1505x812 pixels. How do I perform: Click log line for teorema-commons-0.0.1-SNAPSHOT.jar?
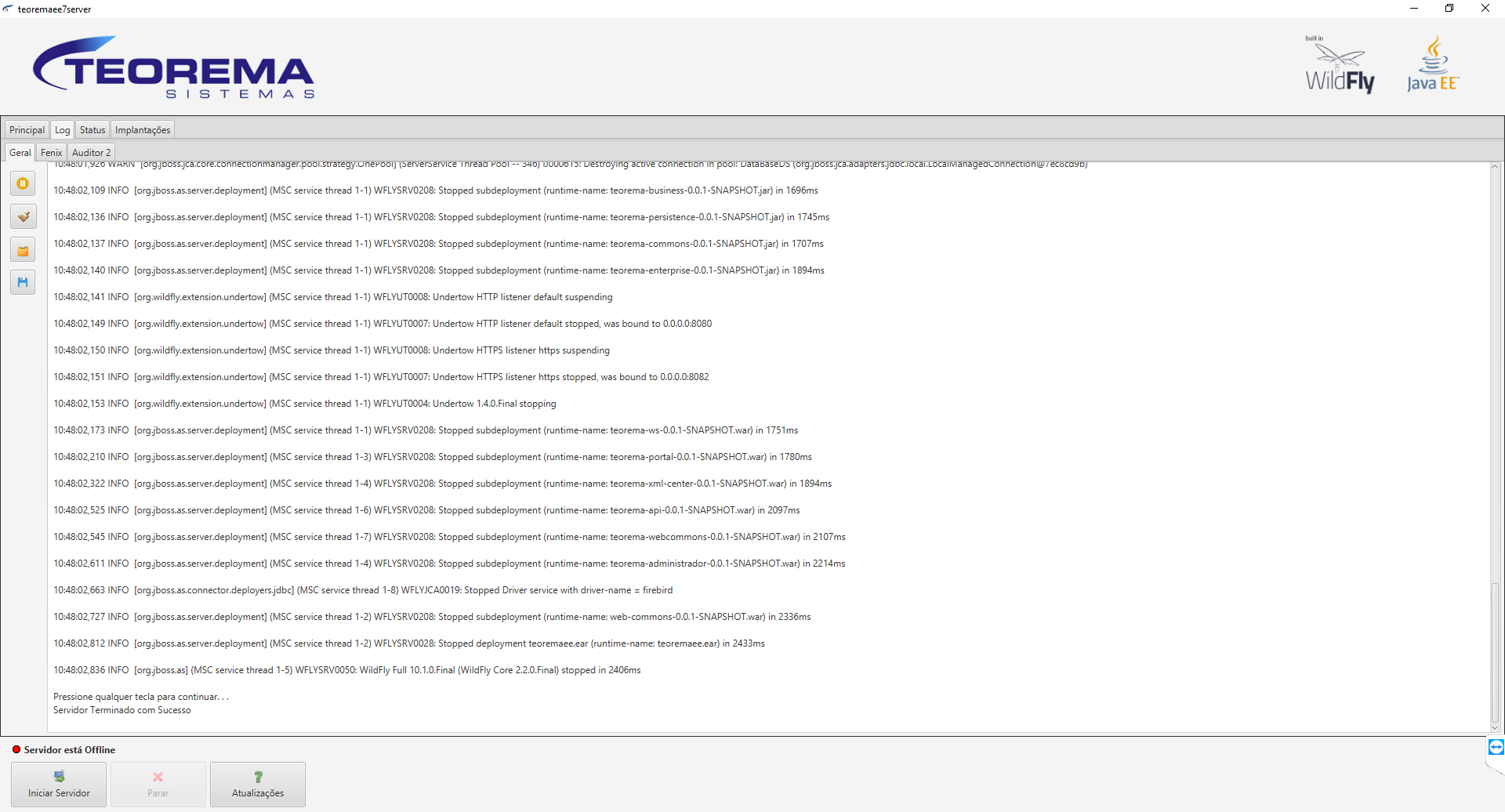(438, 244)
